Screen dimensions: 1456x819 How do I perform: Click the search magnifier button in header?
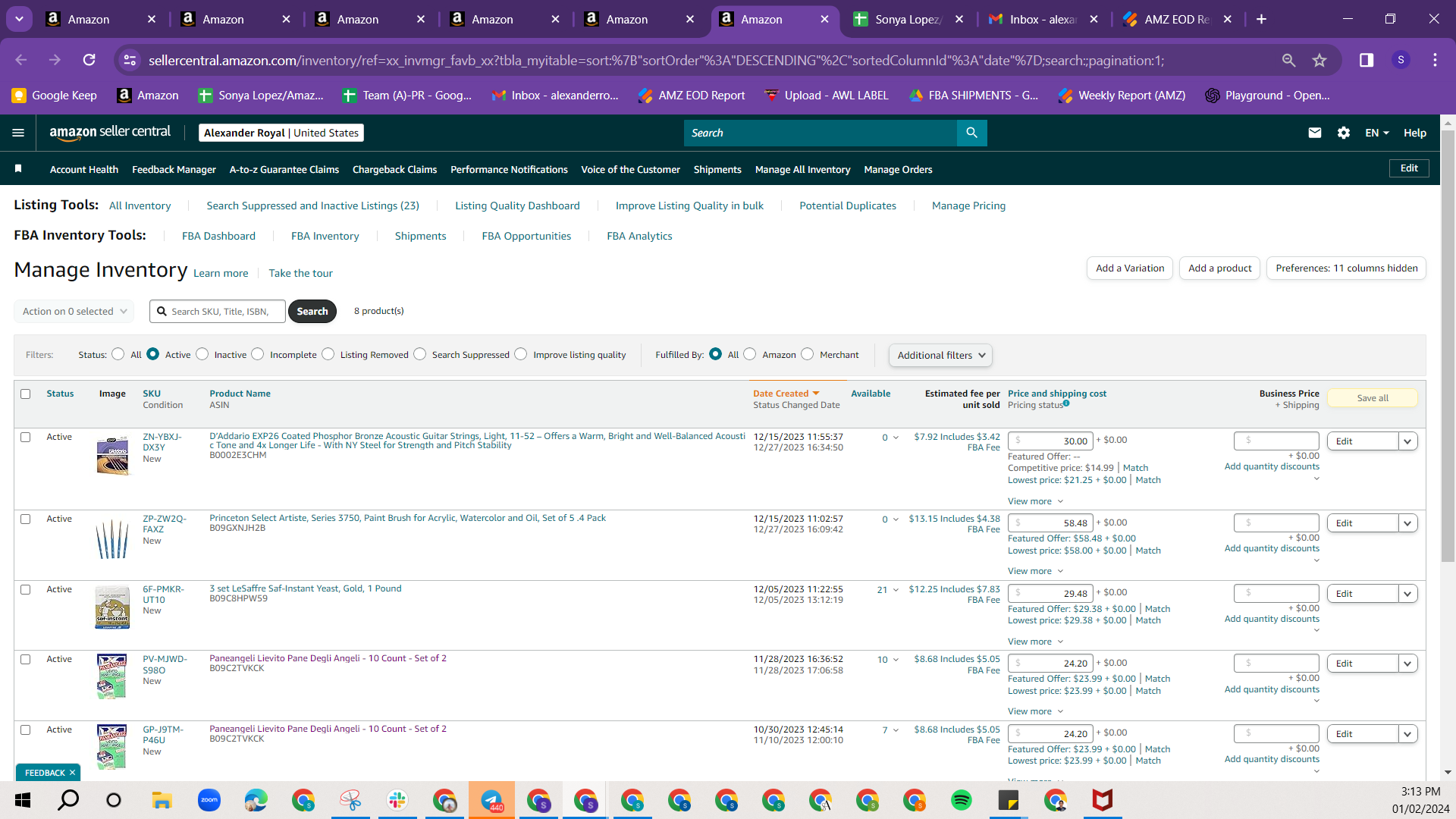(971, 133)
